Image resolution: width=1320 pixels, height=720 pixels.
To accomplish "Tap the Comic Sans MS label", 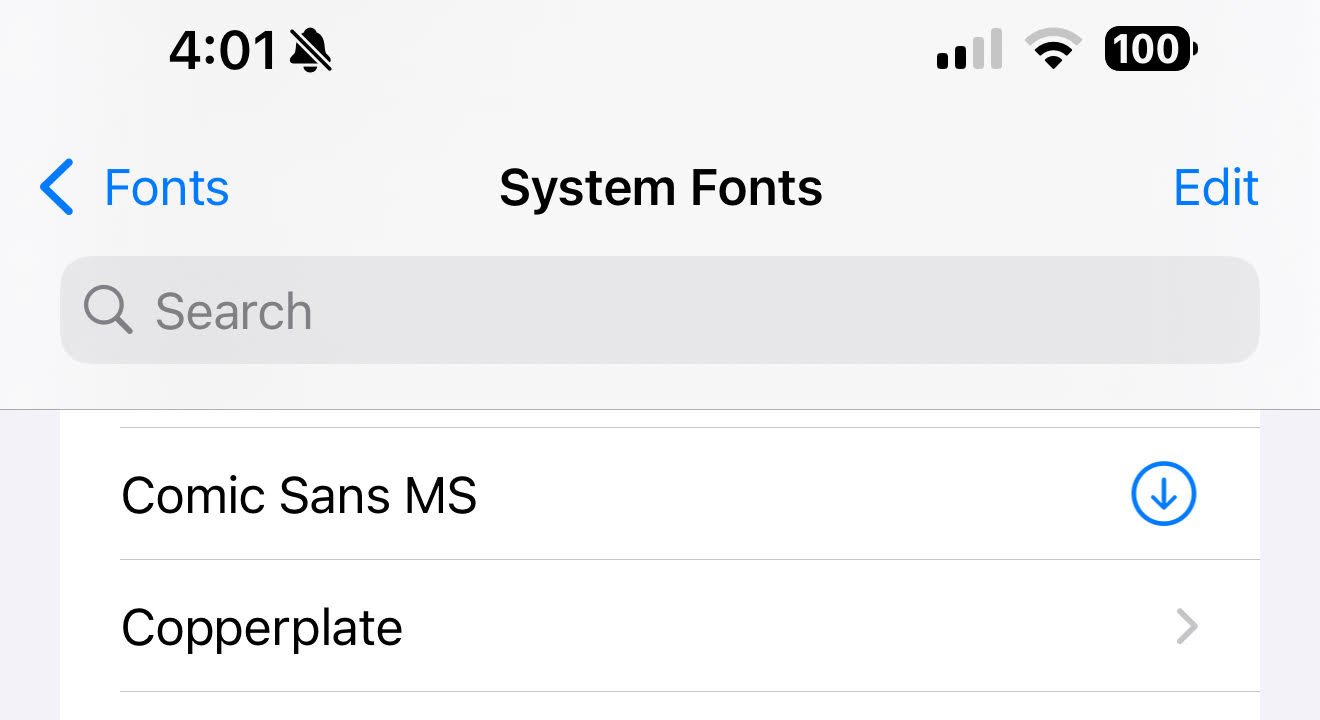I will [x=299, y=495].
